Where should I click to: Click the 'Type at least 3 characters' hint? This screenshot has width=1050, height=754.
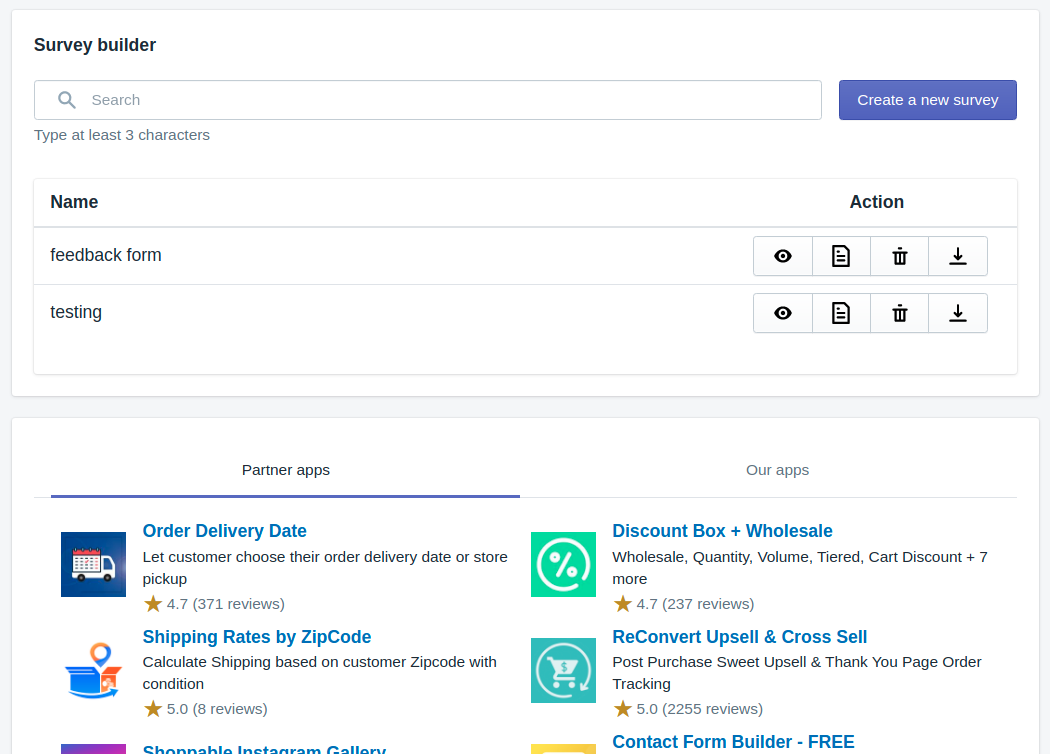click(x=122, y=135)
